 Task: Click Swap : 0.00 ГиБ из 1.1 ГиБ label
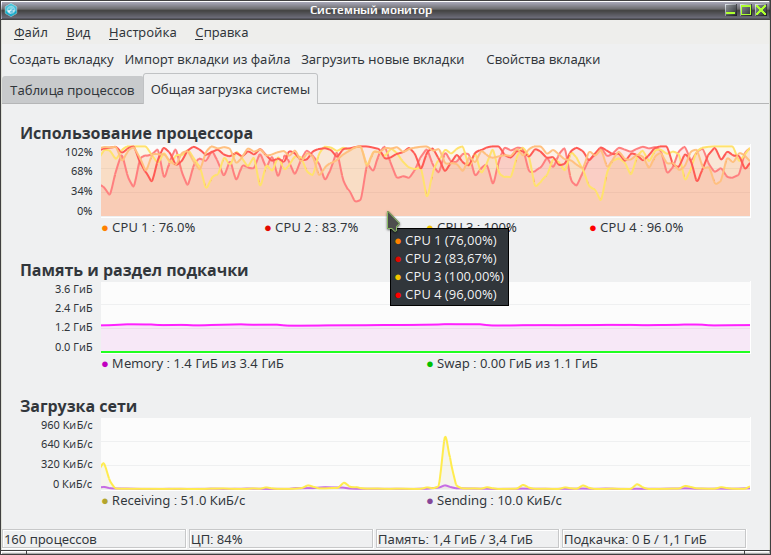click(x=517, y=364)
